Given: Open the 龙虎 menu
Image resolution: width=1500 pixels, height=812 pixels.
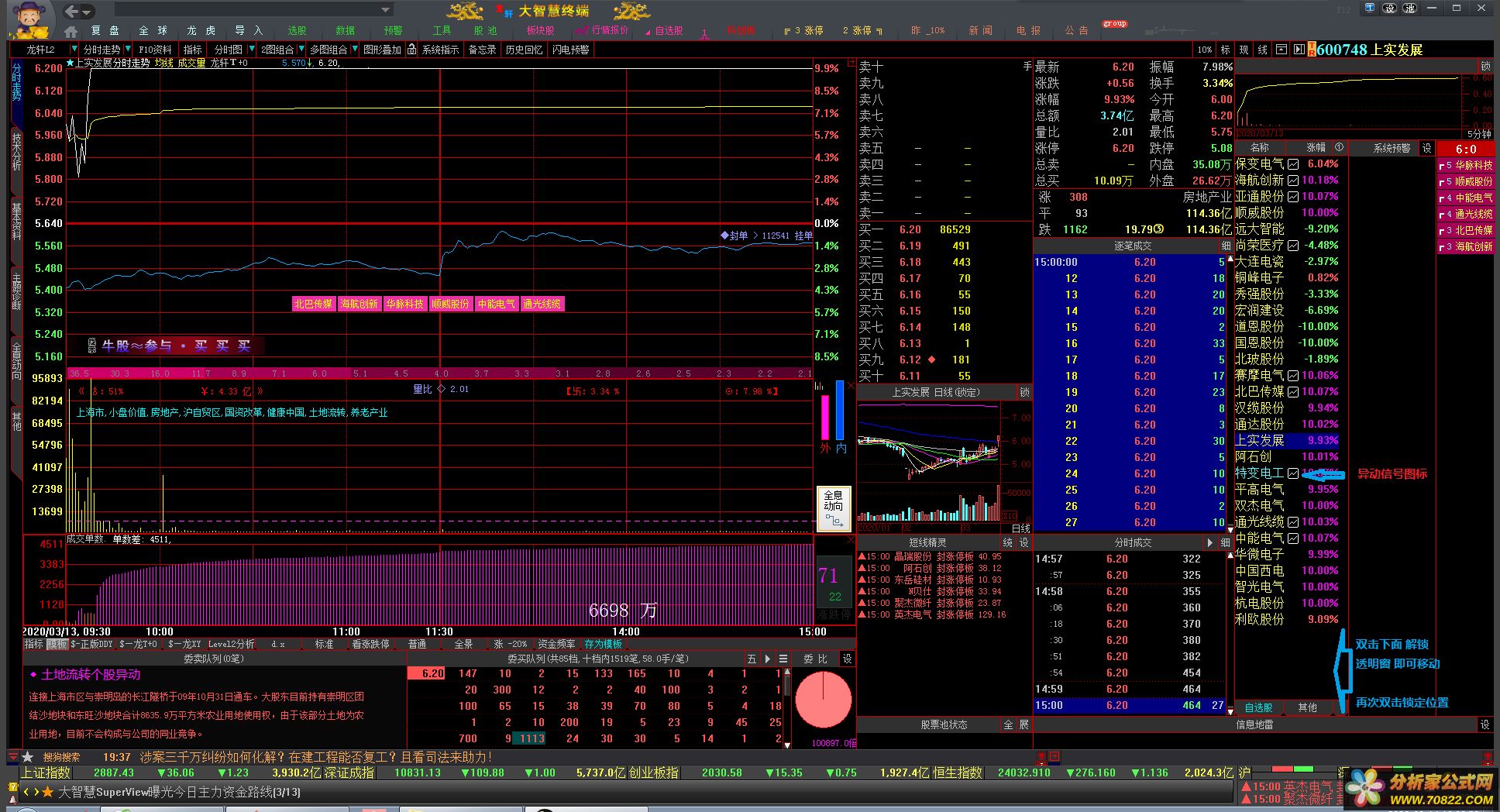Looking at the screenshot, I should 201,31.
